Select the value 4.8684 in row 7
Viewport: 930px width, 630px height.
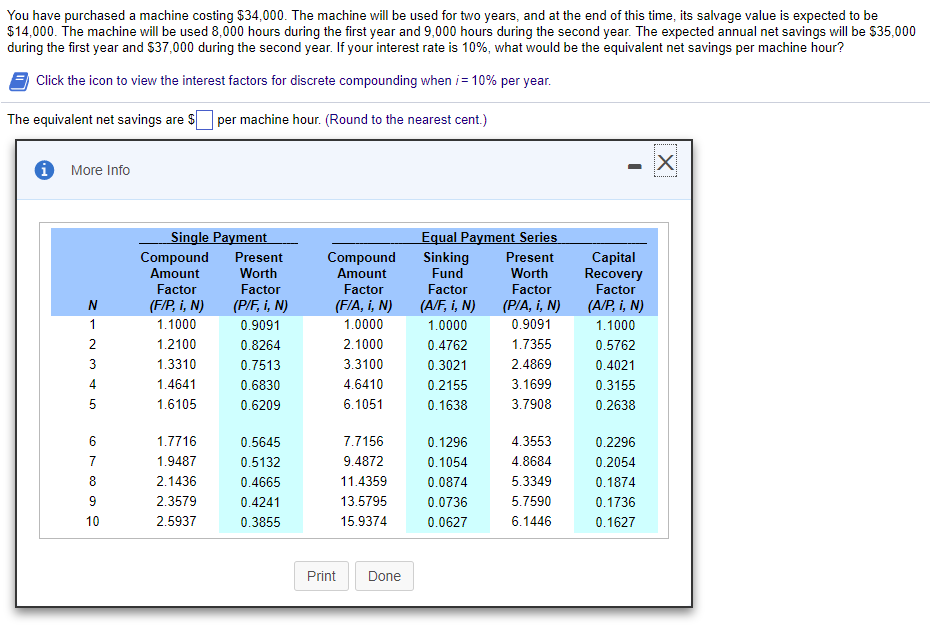click(x=531, y=462)
